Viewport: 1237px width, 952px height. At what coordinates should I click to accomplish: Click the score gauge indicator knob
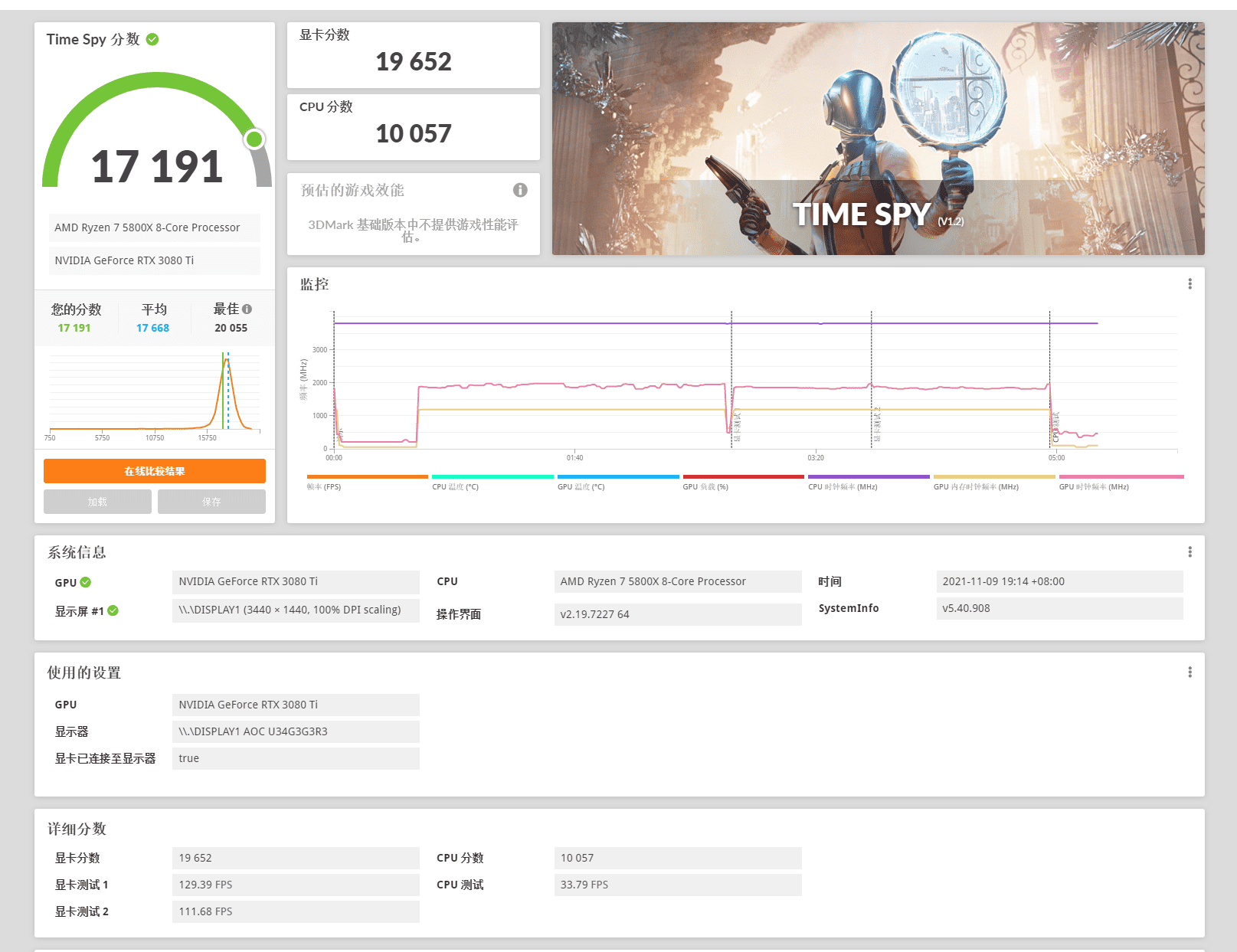click(x=254, y=139)
